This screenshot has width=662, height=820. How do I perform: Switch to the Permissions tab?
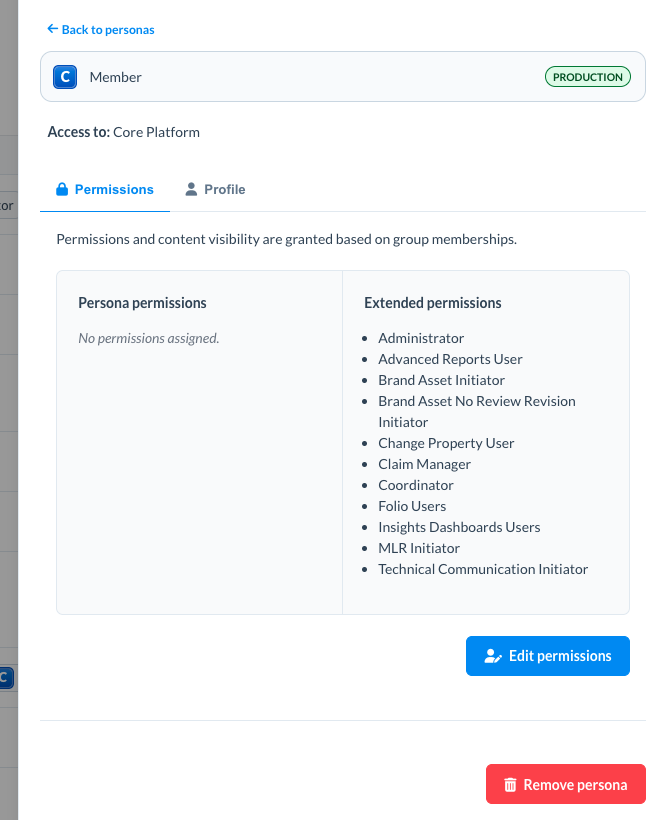[x=105, y=189]
